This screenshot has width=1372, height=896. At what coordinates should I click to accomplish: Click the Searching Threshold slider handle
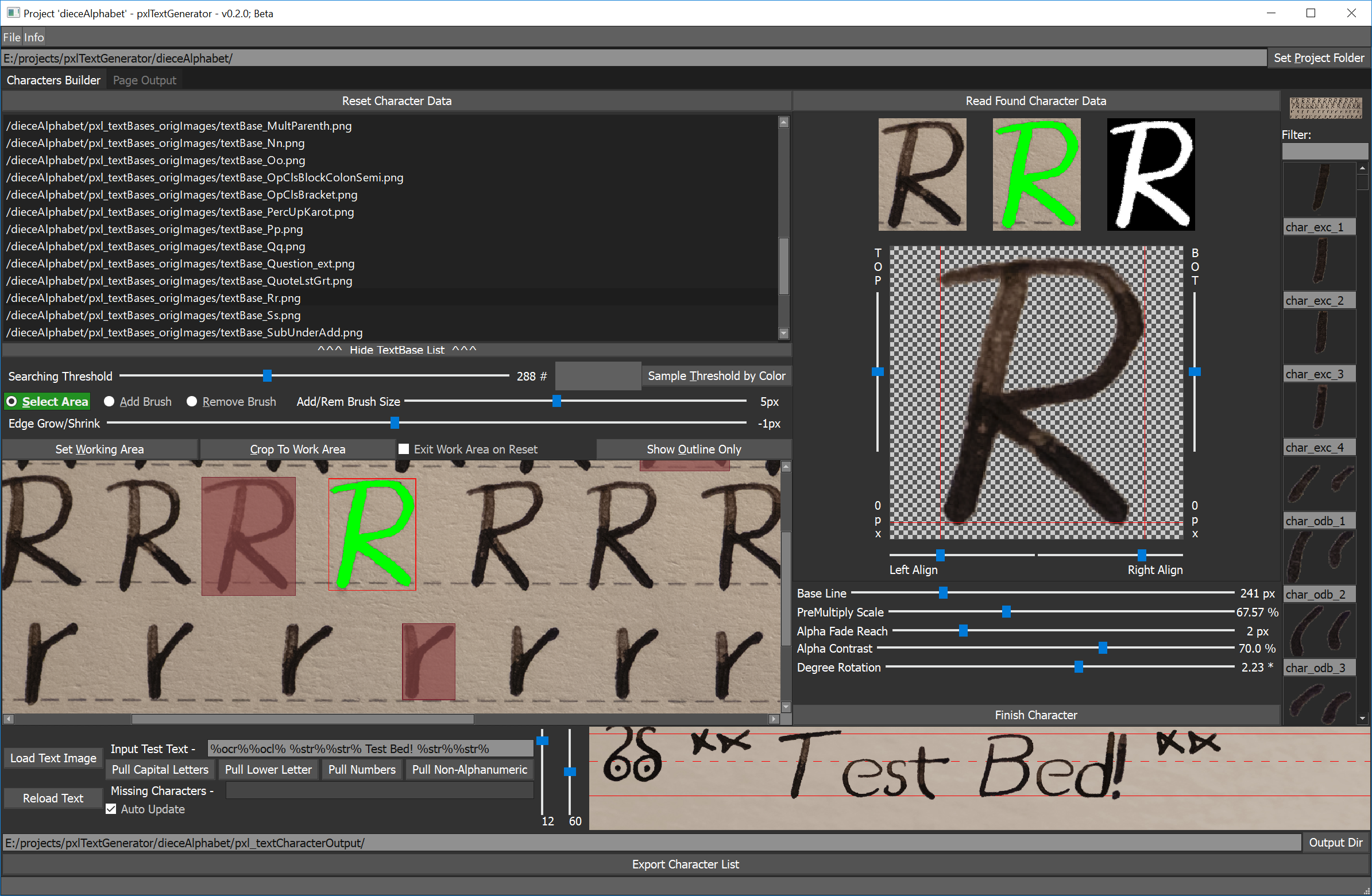267,376
